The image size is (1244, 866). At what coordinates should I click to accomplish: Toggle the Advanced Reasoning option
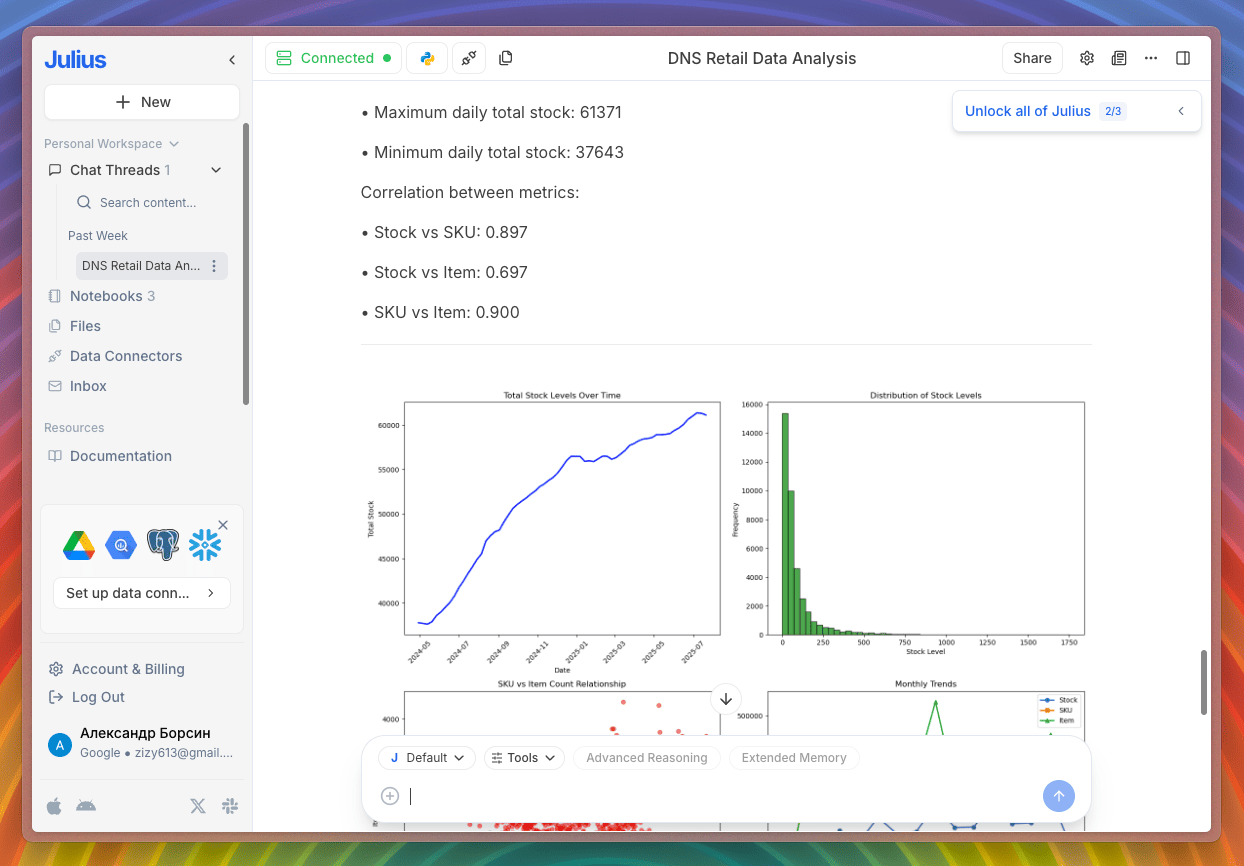(646, 758)
